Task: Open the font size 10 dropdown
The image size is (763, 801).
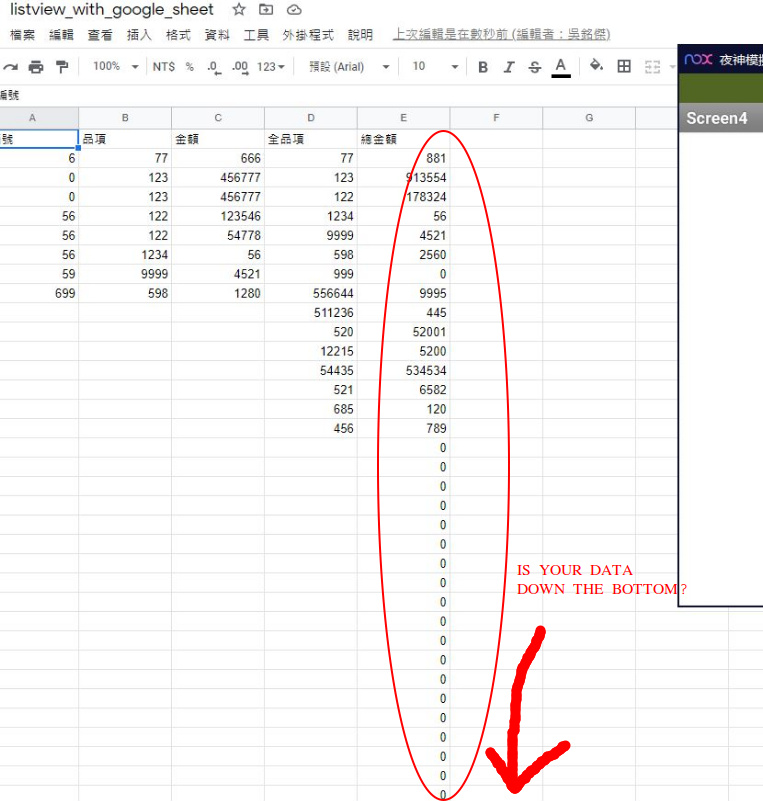Action: (x=435, y=67)
